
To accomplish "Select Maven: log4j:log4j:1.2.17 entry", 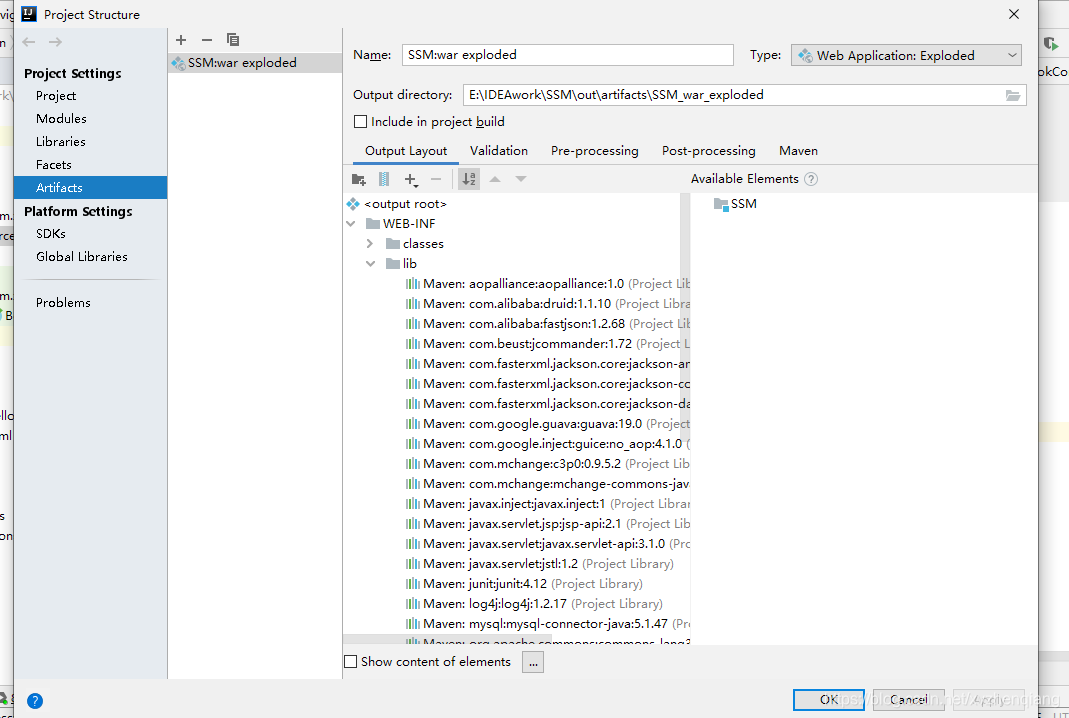I will coord(534,604).
